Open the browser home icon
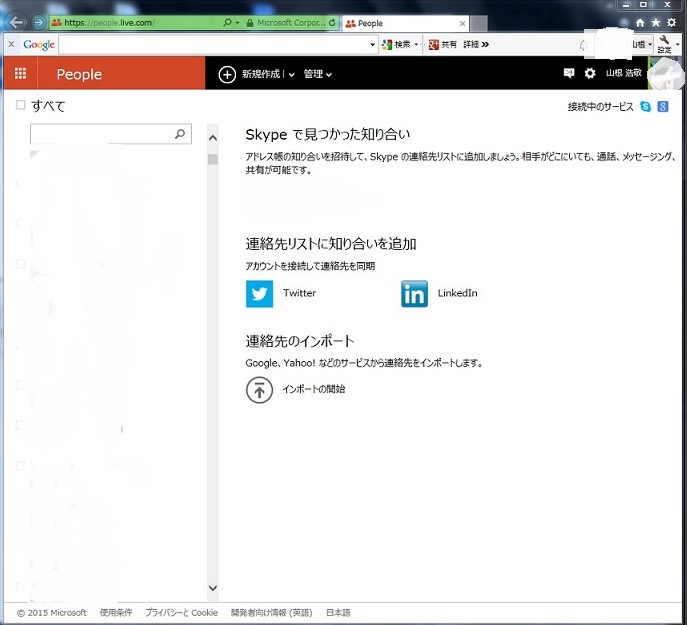This screenshot has width=687, height=625. click(640, 22)
